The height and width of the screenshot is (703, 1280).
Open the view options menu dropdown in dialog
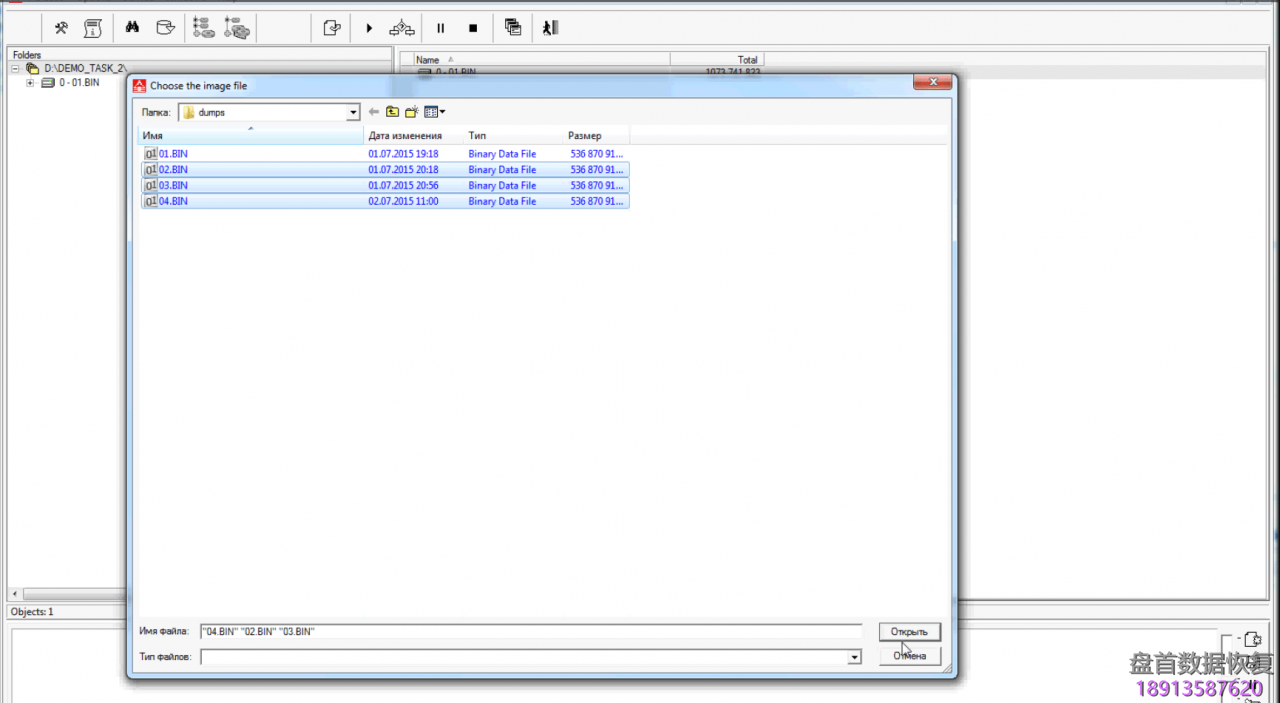434,112
